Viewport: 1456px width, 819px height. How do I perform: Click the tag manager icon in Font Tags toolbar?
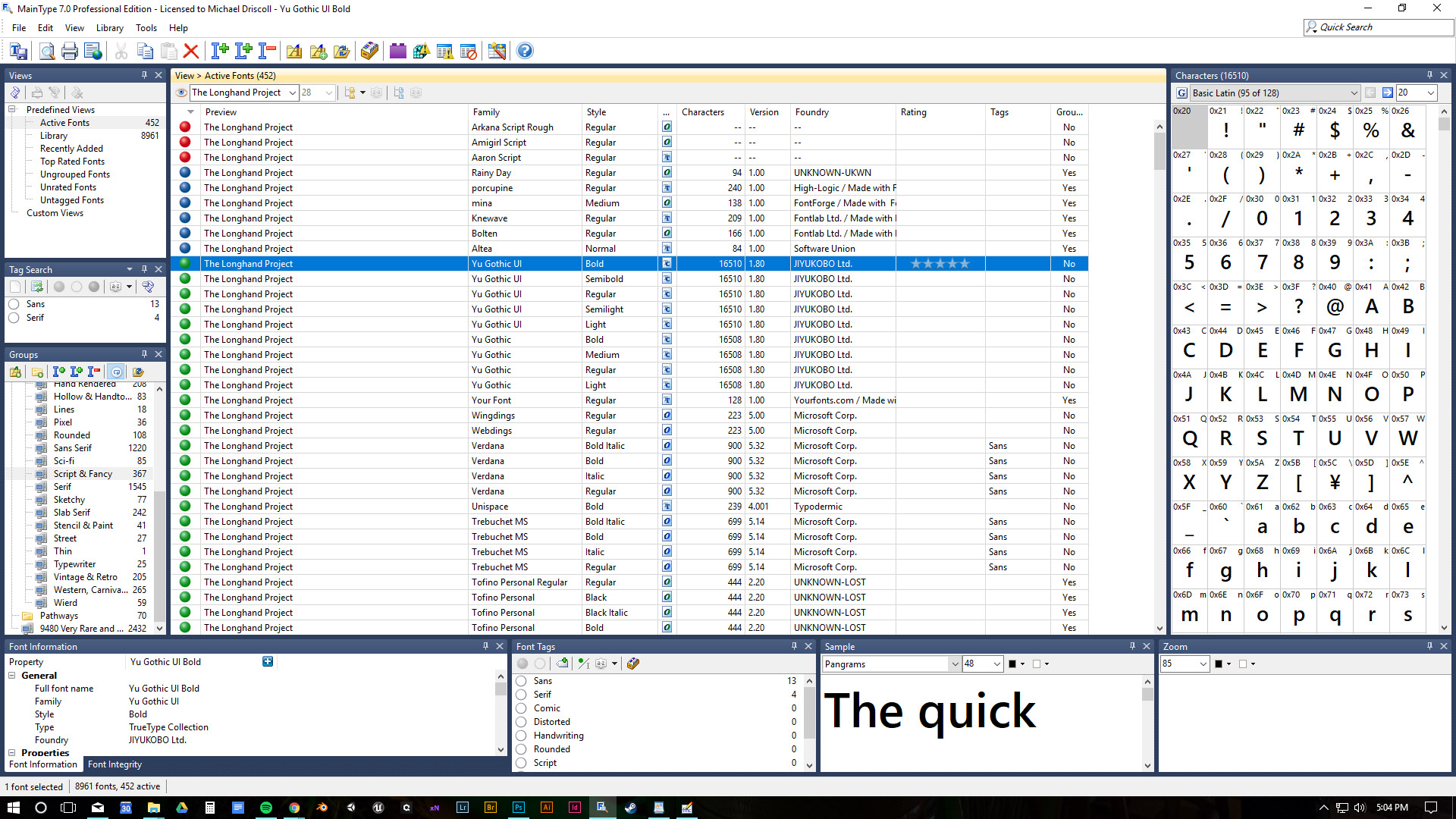point(633,664)
